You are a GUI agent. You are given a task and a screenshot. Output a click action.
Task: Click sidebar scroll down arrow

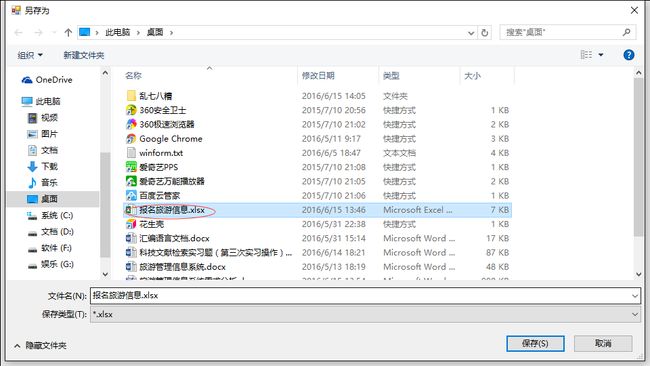click(105, 274)
